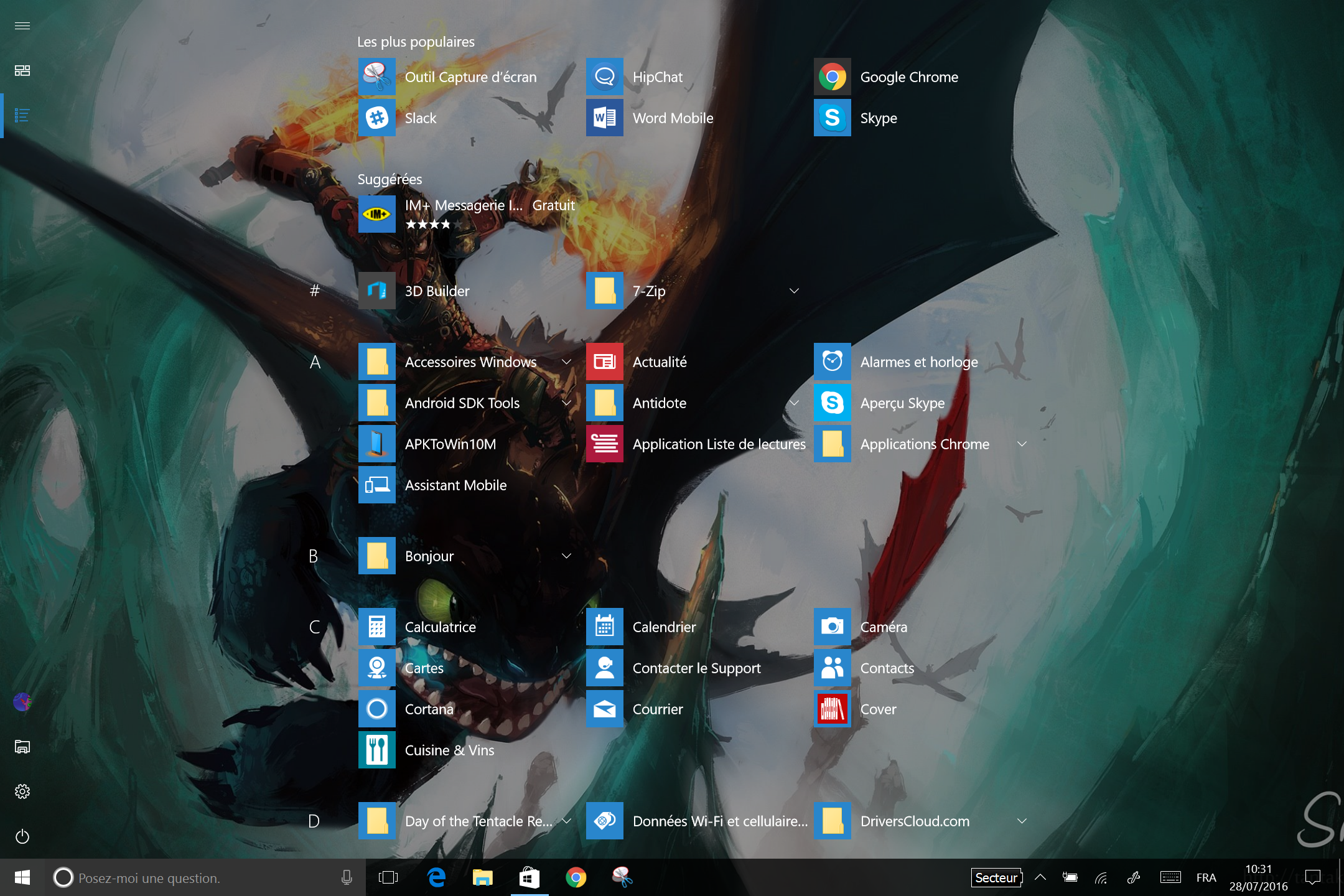Click the letter C group header
The width and height of the screenshot is (1344, 896).
[314, 627]
